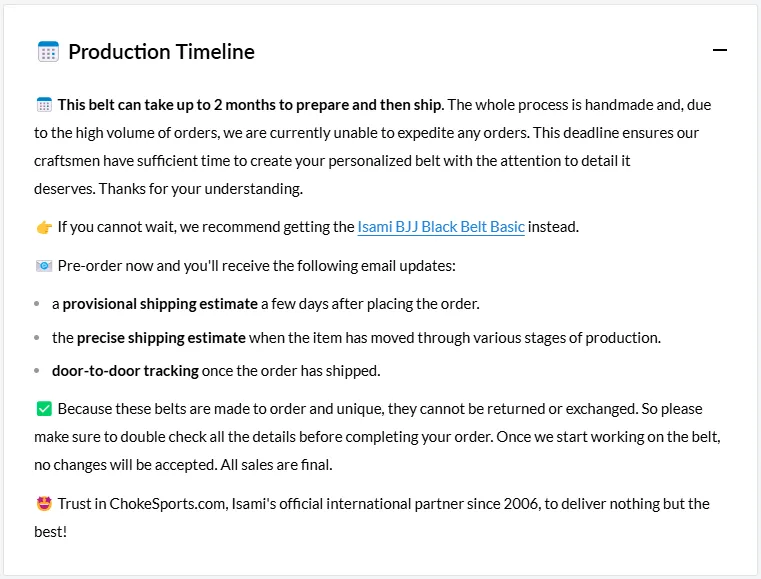Click the first bullet point marker
761x579 pixels.
[37, 304]
